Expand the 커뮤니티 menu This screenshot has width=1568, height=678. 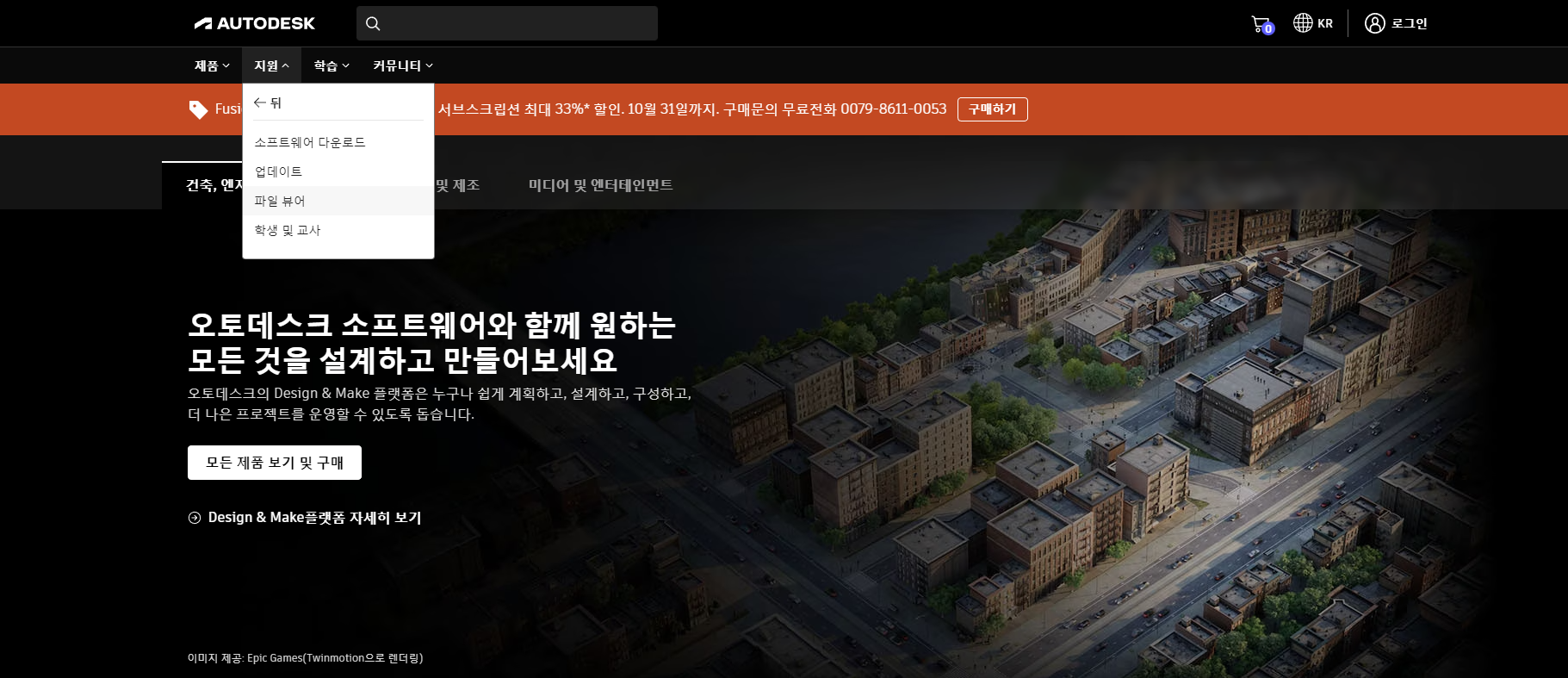coord(403,65)
